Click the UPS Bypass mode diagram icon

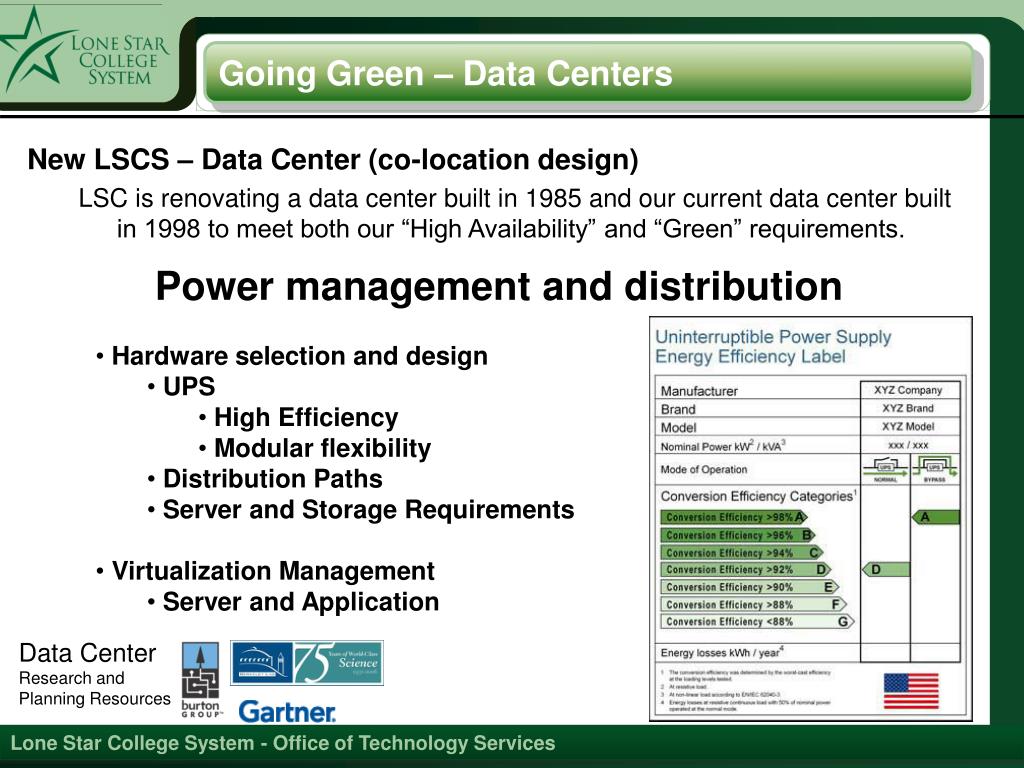coord(935,469)
